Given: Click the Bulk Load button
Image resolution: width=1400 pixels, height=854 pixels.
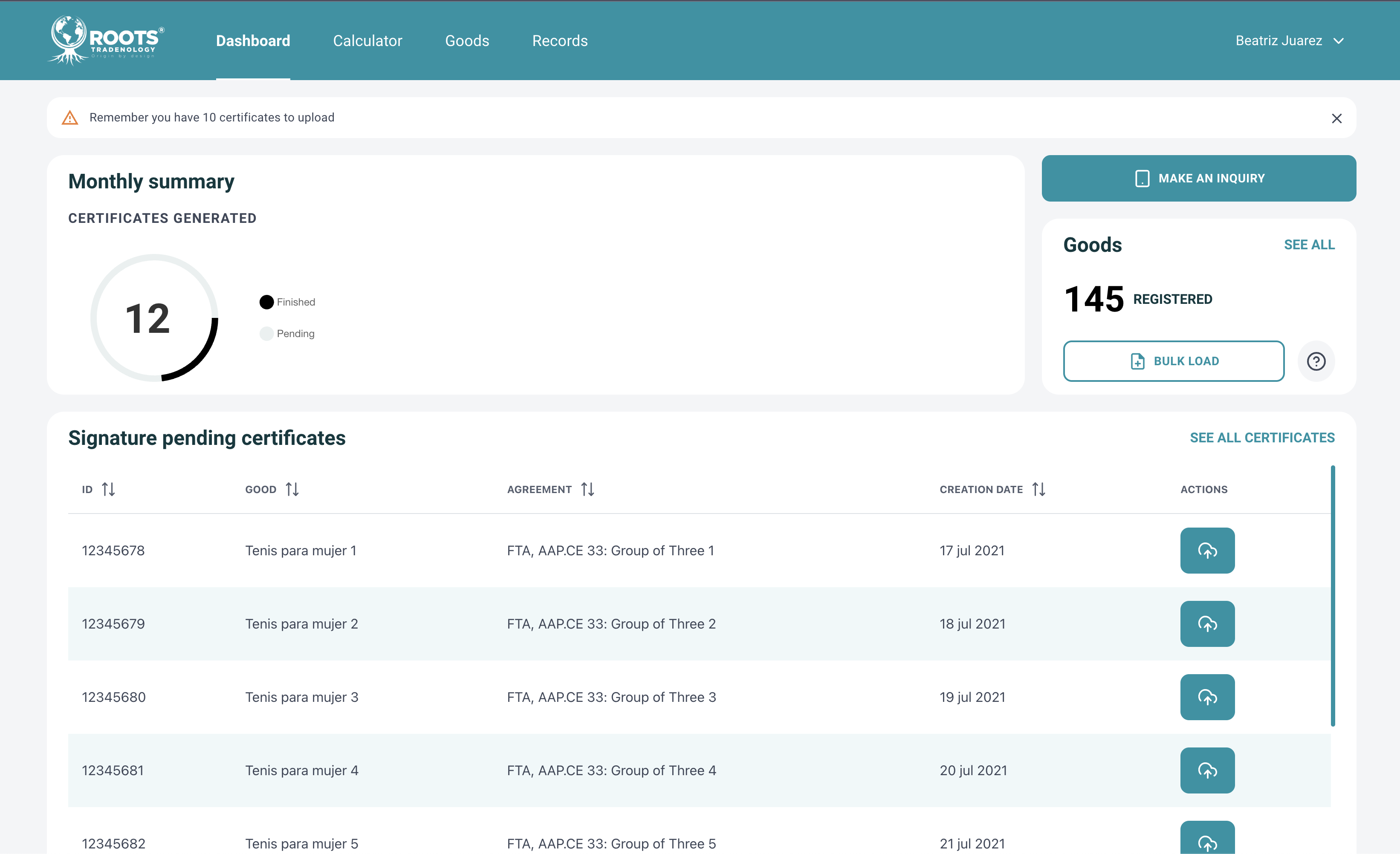Looking at the screenshot, I should [1173, 361].
